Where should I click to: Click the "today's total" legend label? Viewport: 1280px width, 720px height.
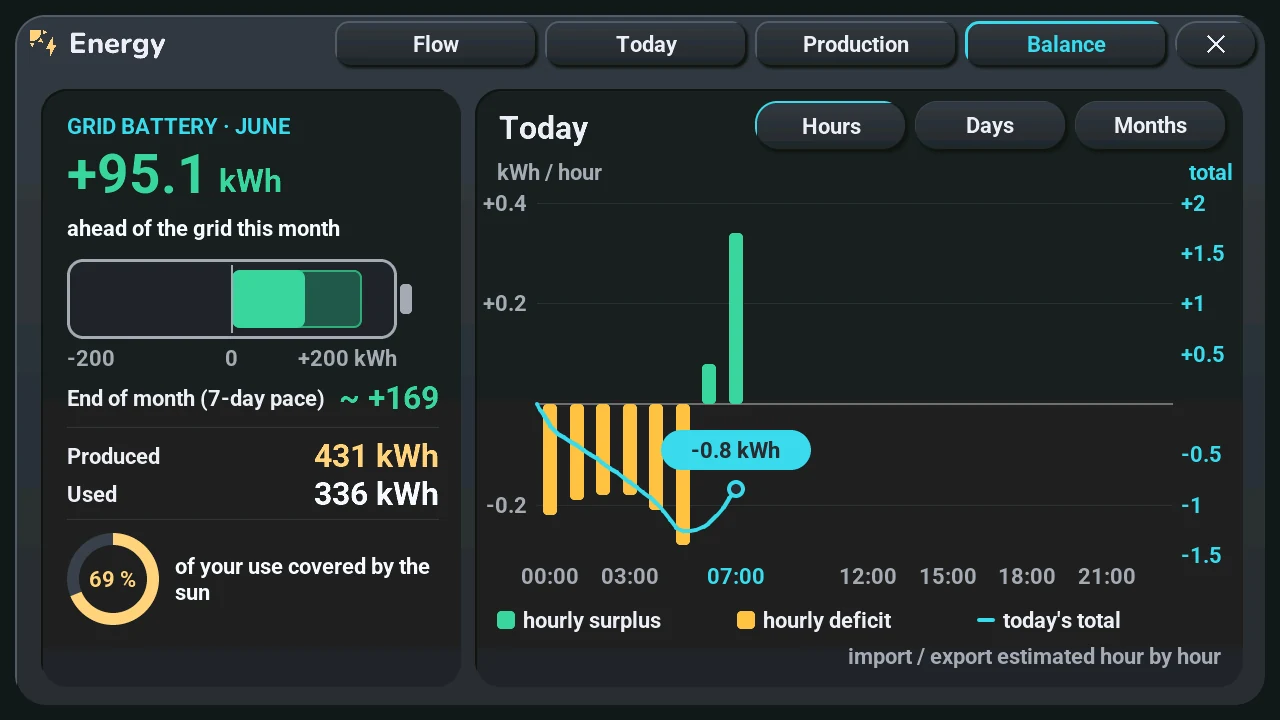click(x=1062, y=621)
